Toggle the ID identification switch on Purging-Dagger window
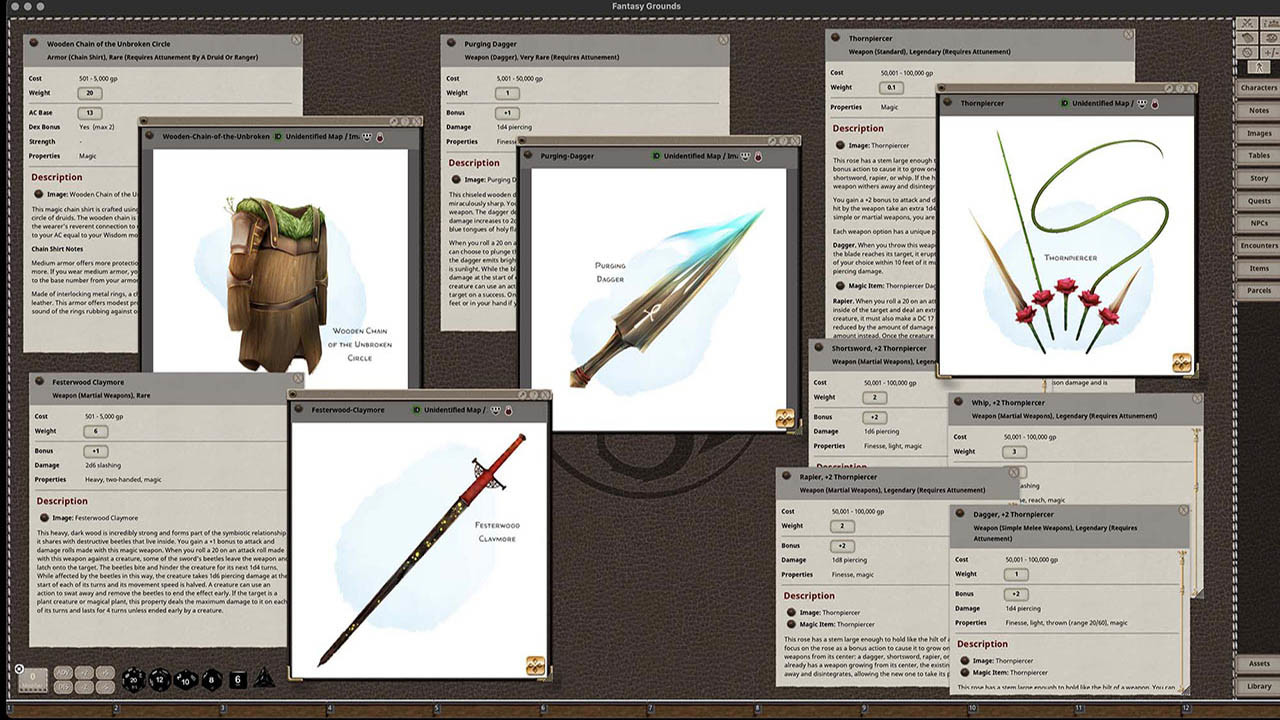This screenshot has width=1280, height=720. (656, 156)
